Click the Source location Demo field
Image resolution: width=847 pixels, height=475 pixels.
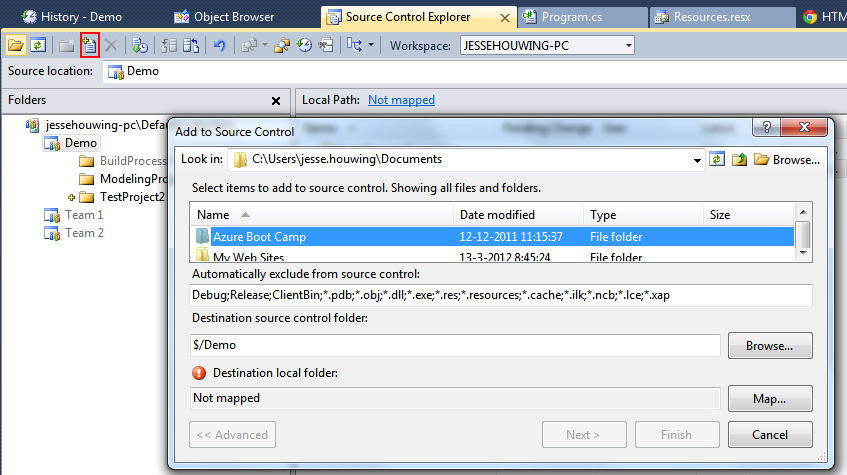coord(474,71)
